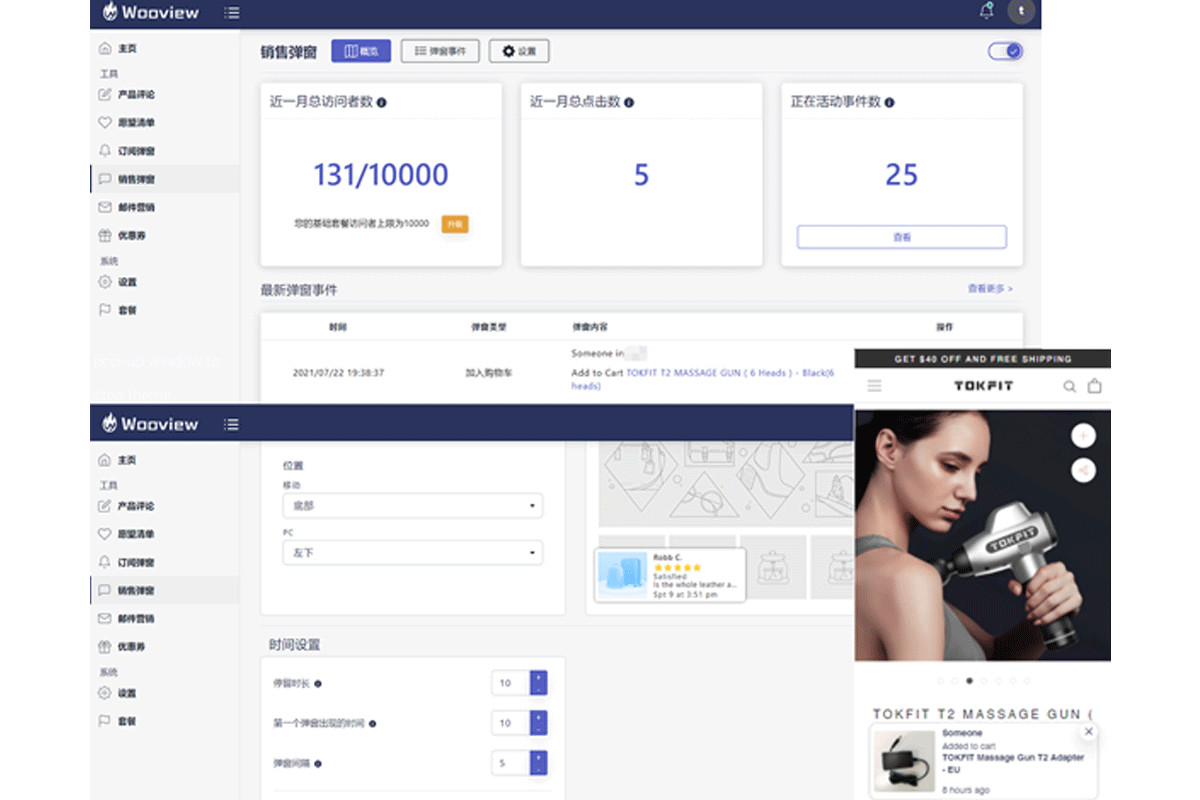Select the active dot in the product image carousel
Screen dimensions: 1200x800
[x=969, y=681]
